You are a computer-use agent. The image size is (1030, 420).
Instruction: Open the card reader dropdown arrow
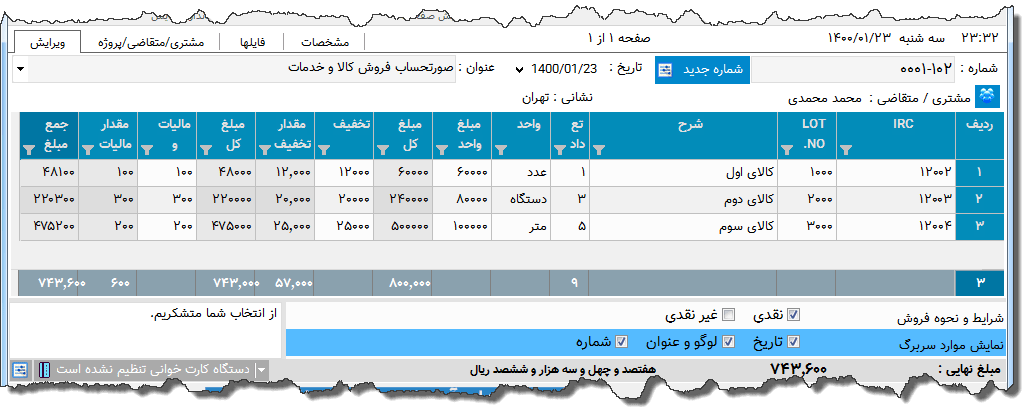(261, 370)
